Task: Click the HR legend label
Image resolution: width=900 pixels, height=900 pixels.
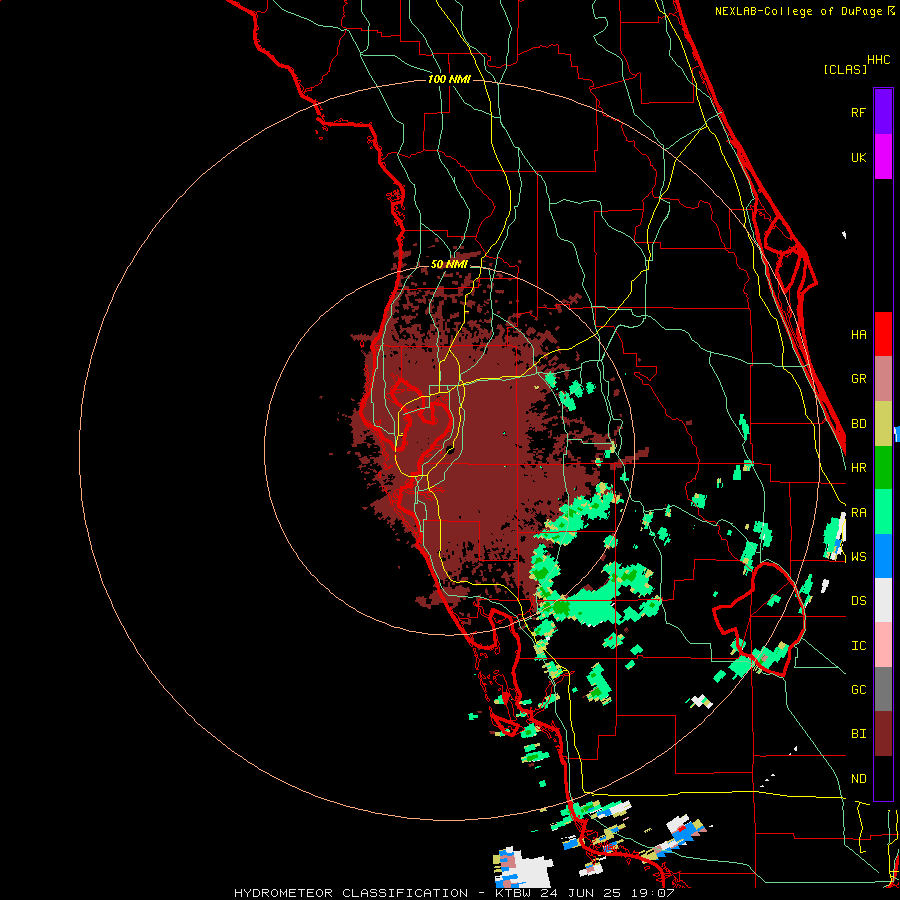Action: pos(858,468)
